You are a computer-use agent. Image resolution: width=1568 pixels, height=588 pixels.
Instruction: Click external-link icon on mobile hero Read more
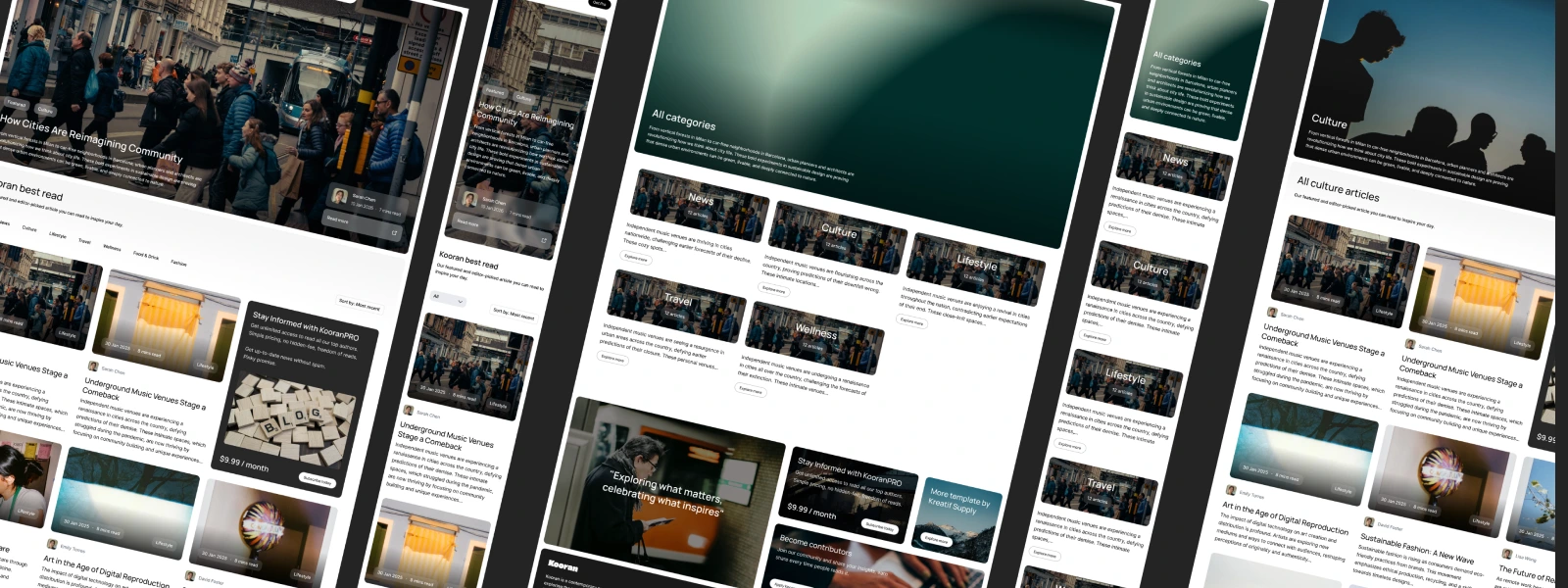click(543, 240)
